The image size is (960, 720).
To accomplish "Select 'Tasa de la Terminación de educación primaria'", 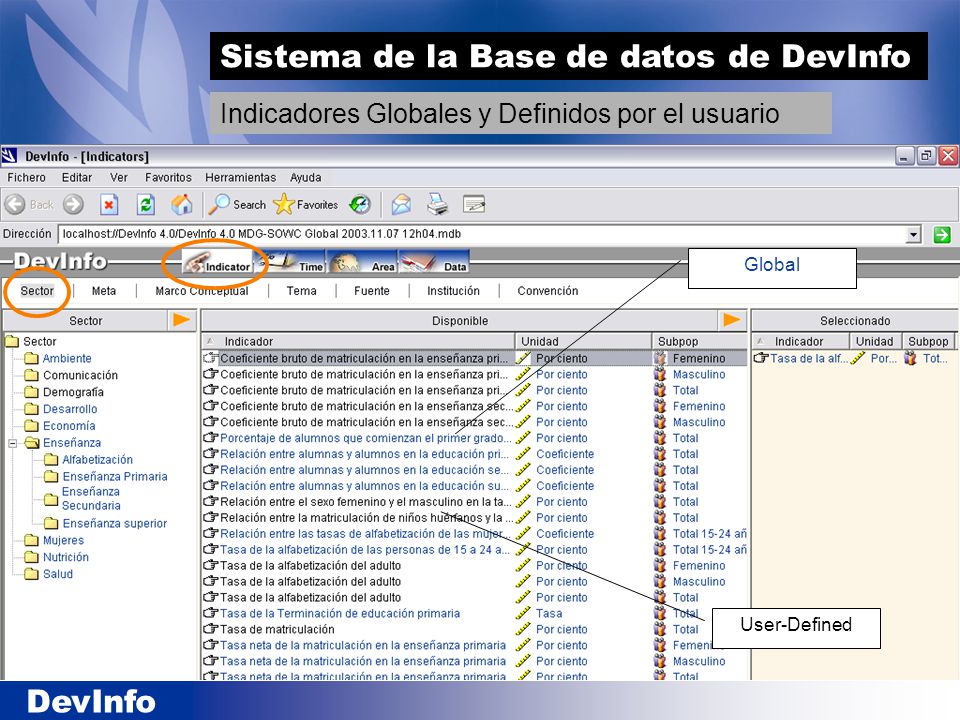I will (x=340, y=613).
